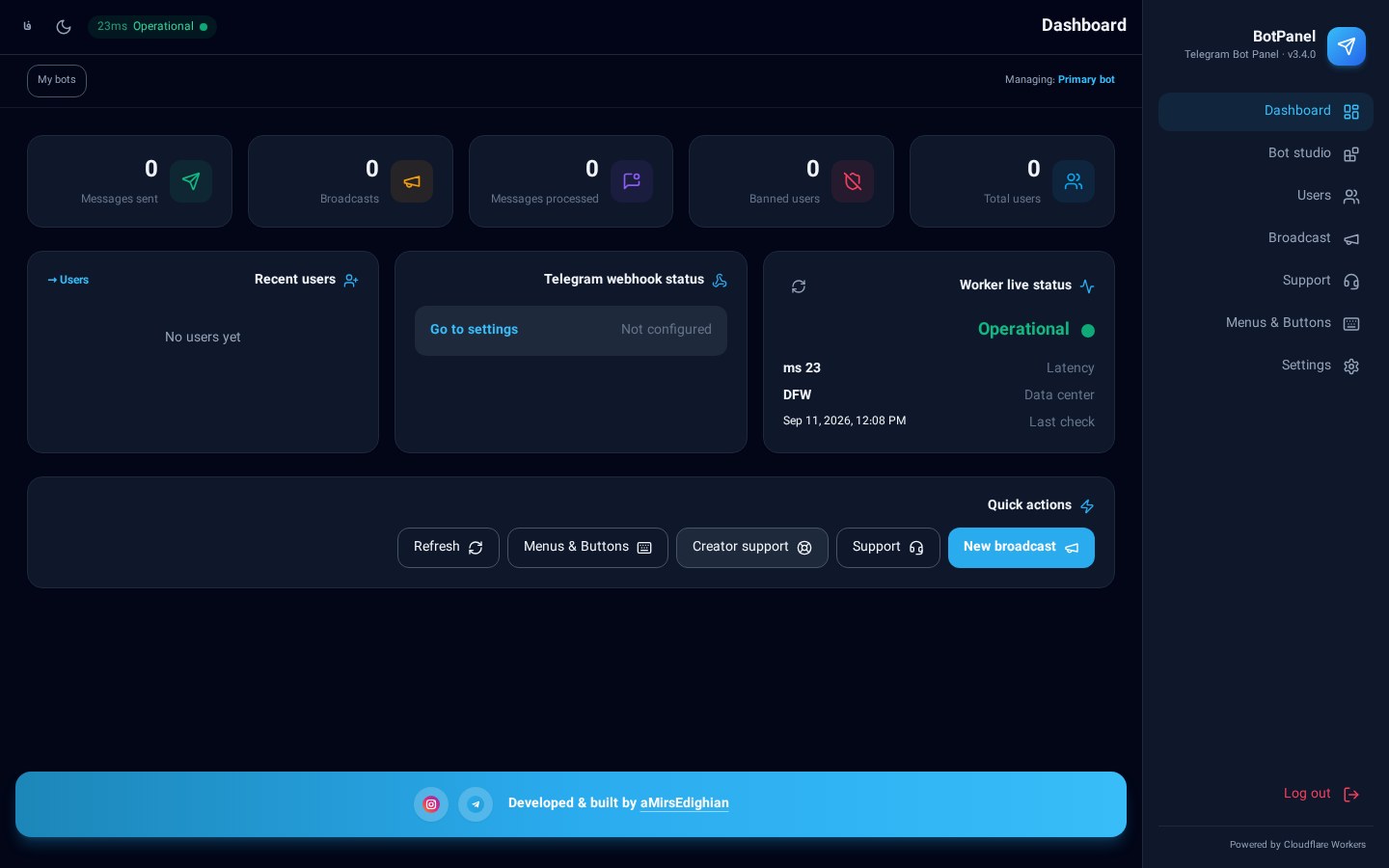Click the Banned users shield icon

click(x=853, y=181)
